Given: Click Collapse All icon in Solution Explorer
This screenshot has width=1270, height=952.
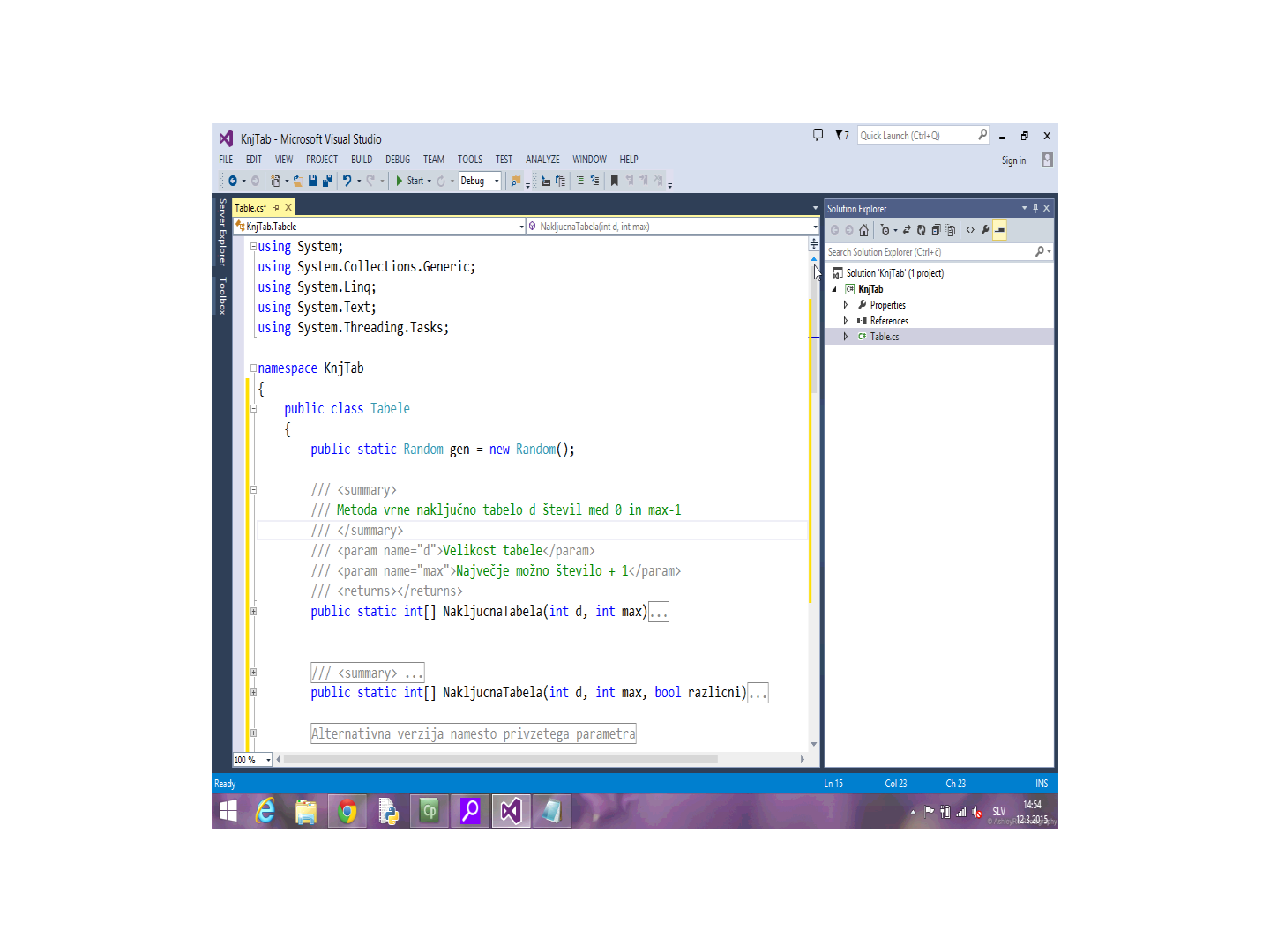Looking at the screenshot, I should (936, 230).
